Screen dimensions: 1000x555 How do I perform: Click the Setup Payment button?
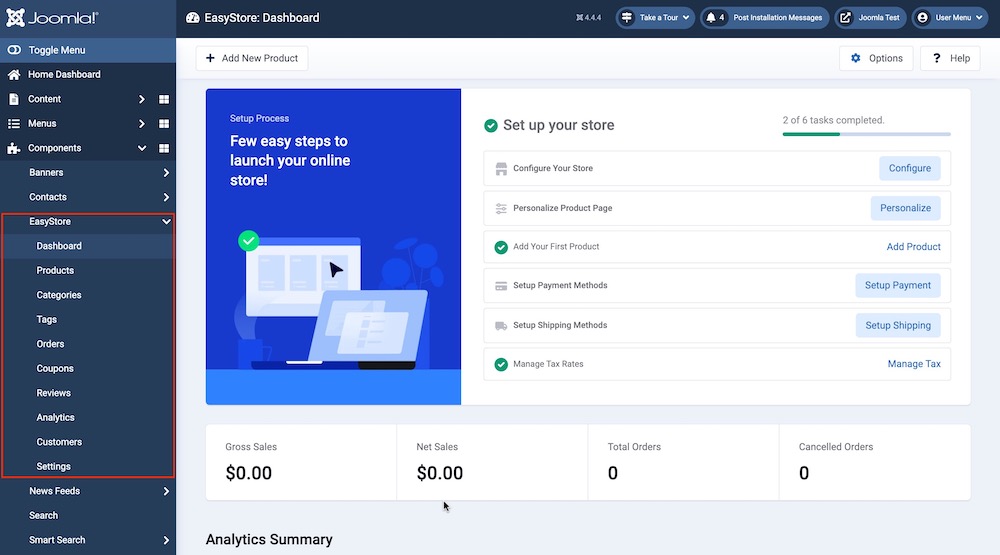point(897,286)
